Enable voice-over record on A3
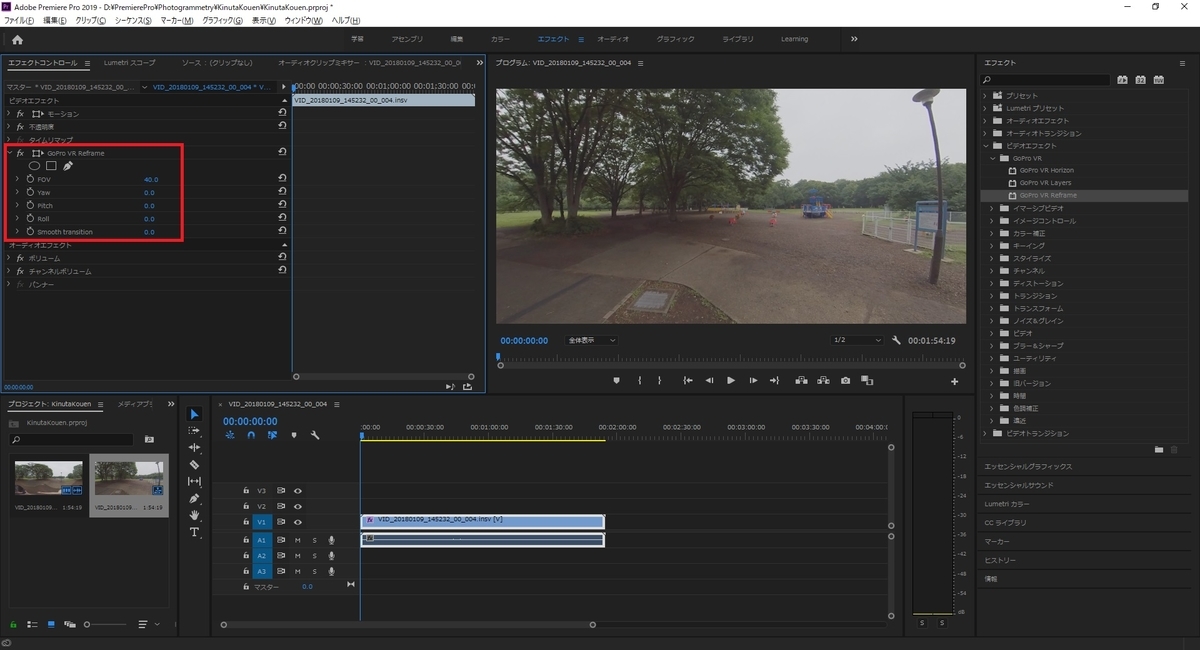Viewport: 1200px width, 650px height. (331, 571)
